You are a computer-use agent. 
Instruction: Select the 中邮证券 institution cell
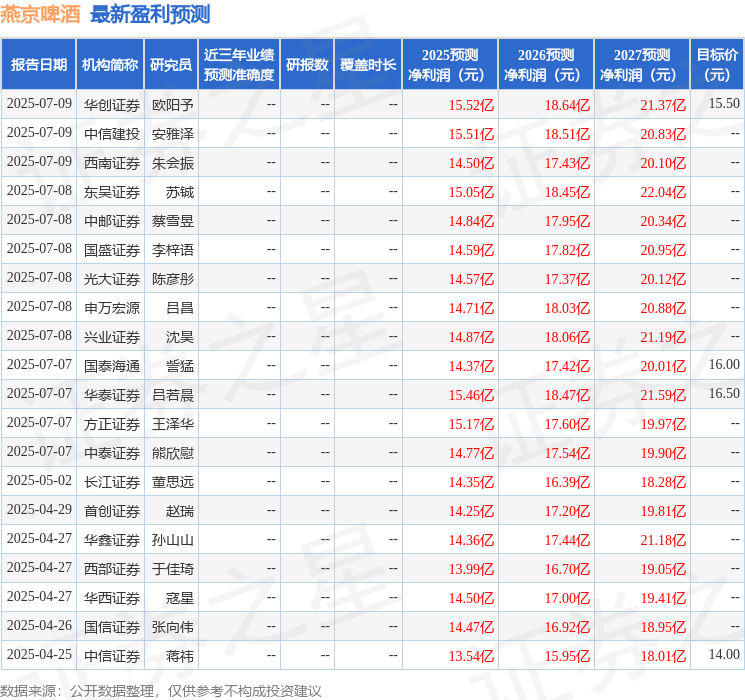point(112,221)
